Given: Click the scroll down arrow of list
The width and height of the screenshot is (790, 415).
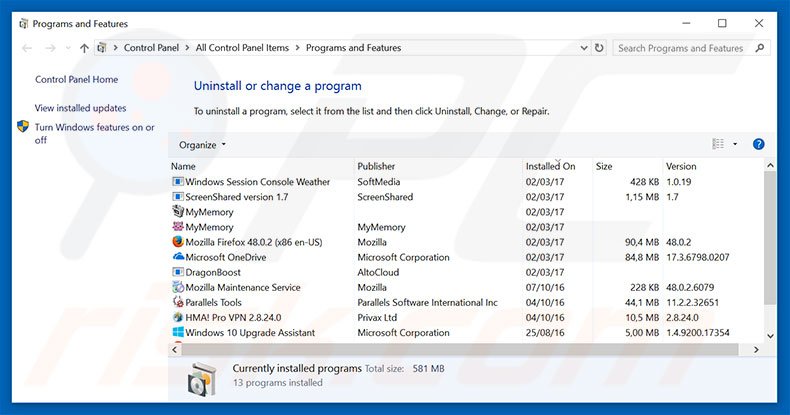Looking at the screenshot, I should pyautogui.click(x=770, y=335).
